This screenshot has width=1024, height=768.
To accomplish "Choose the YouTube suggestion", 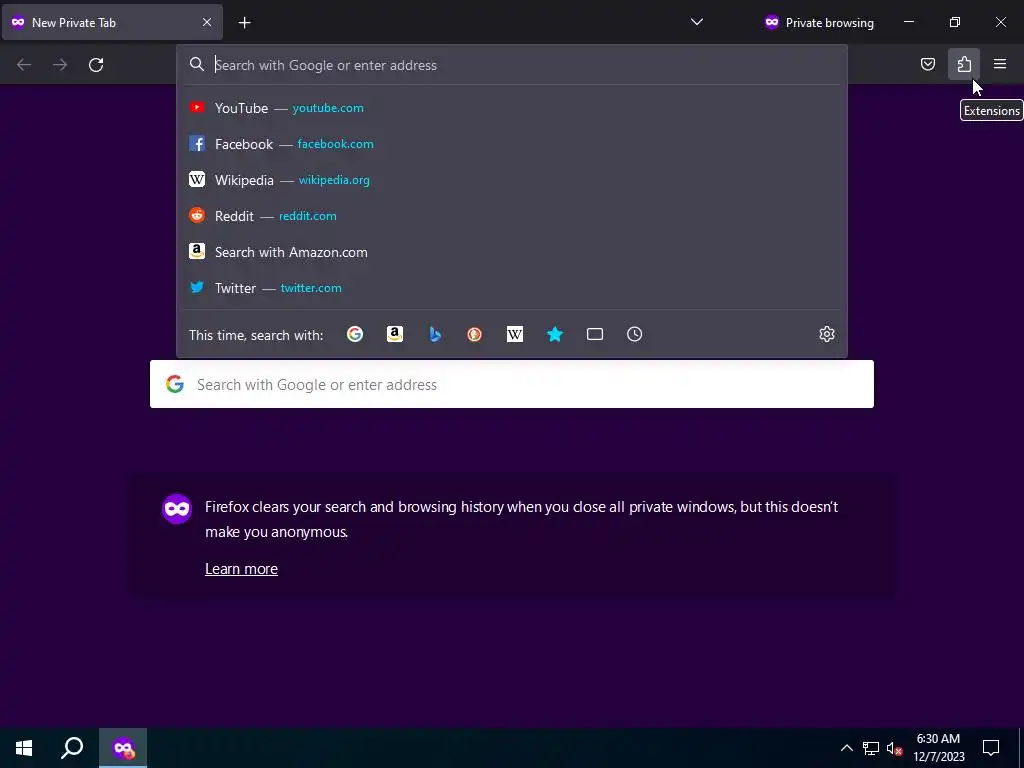I will click(512, 108).
